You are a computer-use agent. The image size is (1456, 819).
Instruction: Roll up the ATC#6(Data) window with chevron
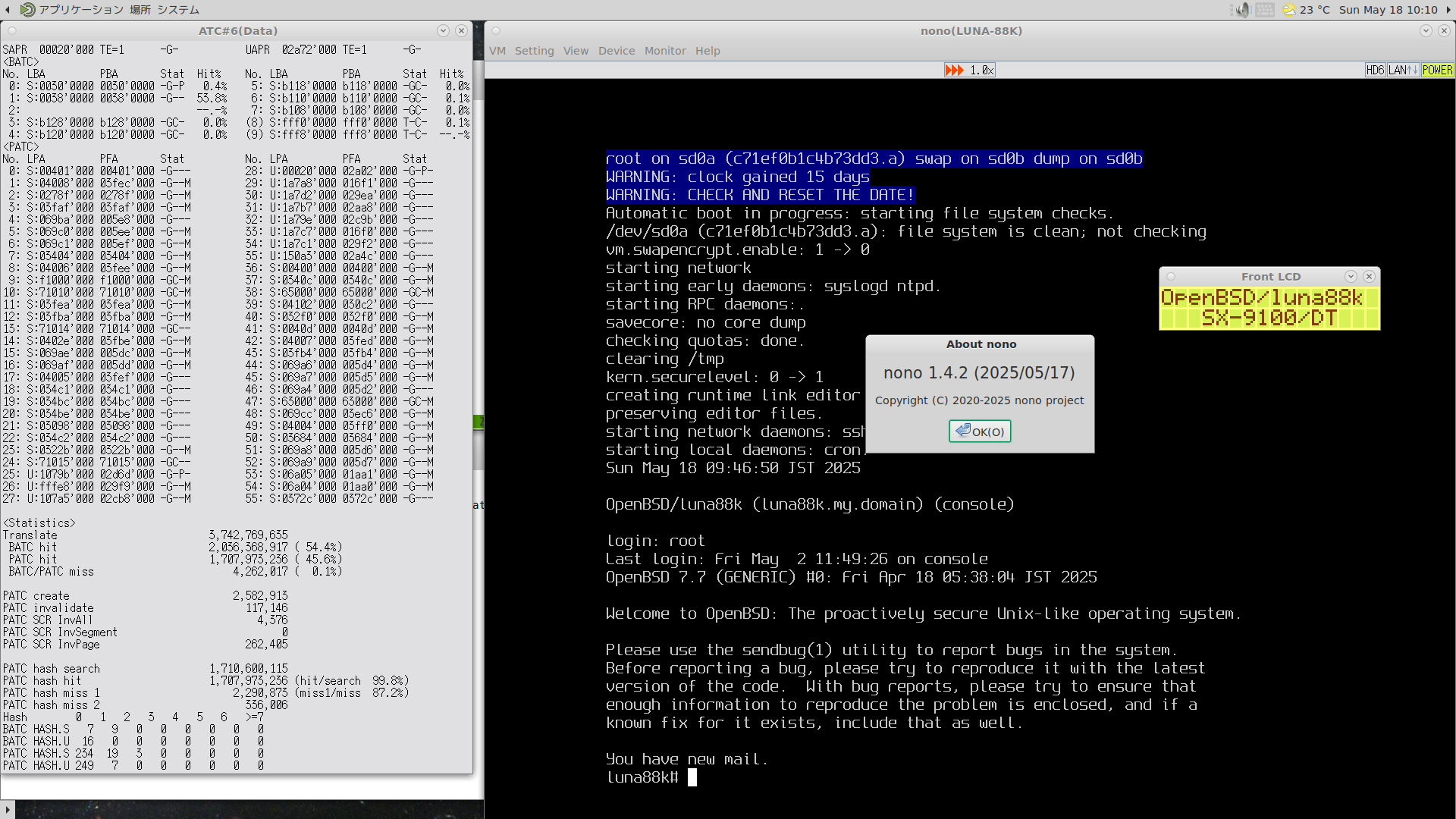443,31
